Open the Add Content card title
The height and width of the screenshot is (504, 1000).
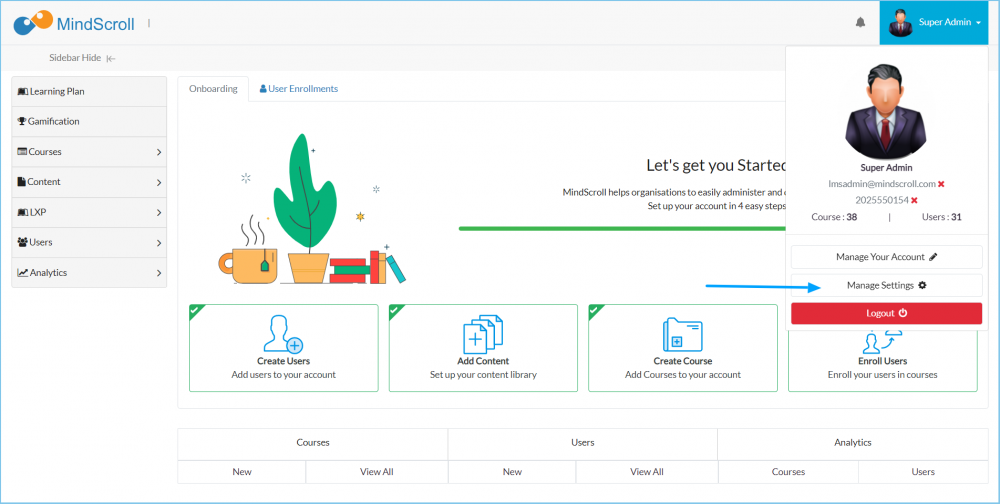(x=483, y=361)
